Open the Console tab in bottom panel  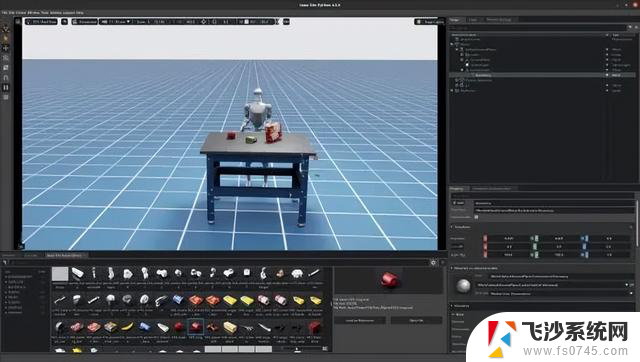[31, 255]
